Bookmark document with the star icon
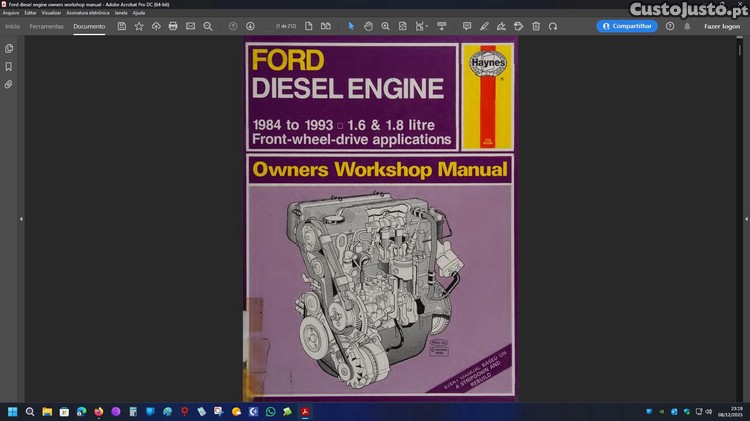 pos(139,26)
